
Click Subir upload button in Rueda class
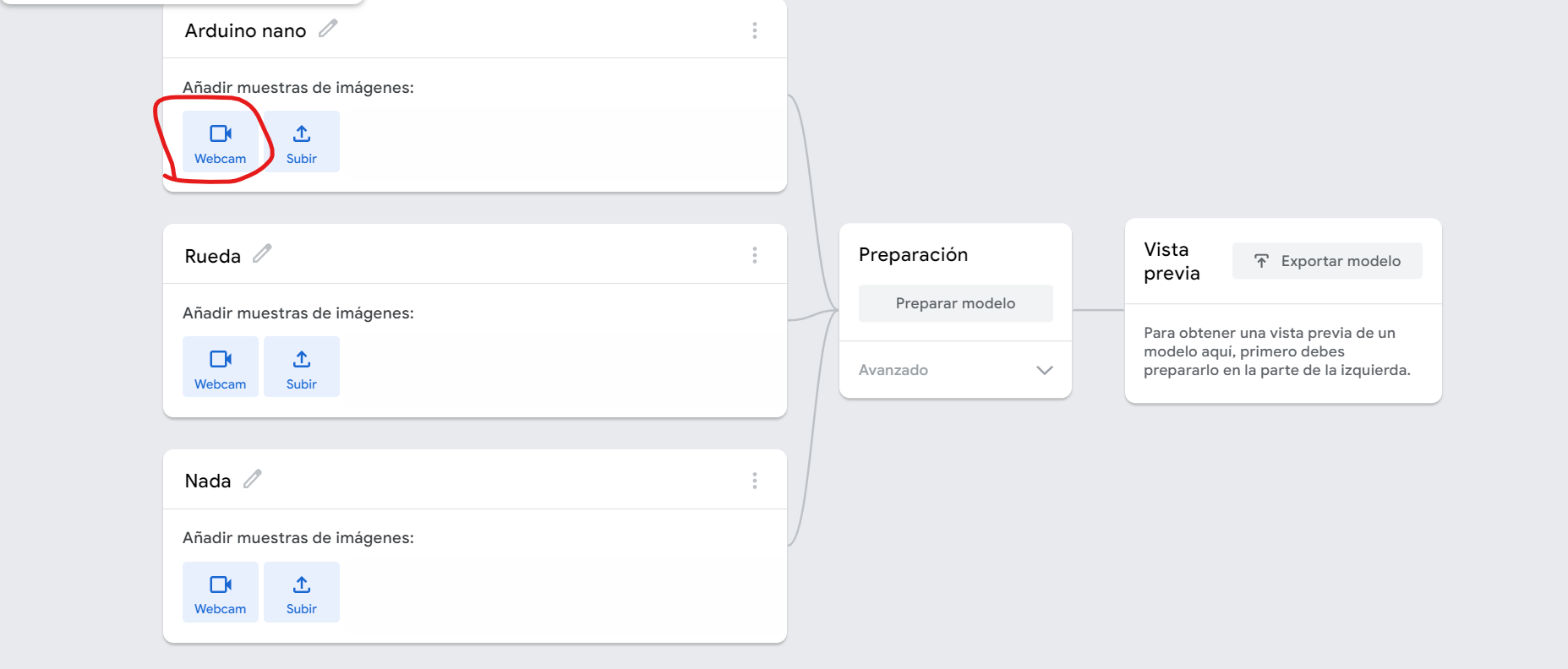(x=302, y=367)
